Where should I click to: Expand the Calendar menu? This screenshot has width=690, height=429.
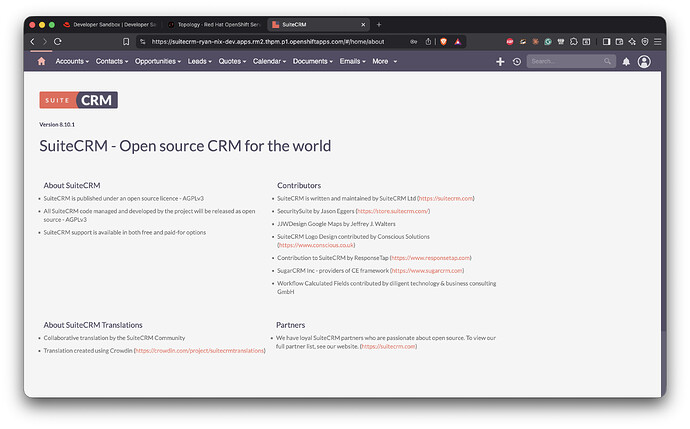pyautogui.click(x=269, y=61)
